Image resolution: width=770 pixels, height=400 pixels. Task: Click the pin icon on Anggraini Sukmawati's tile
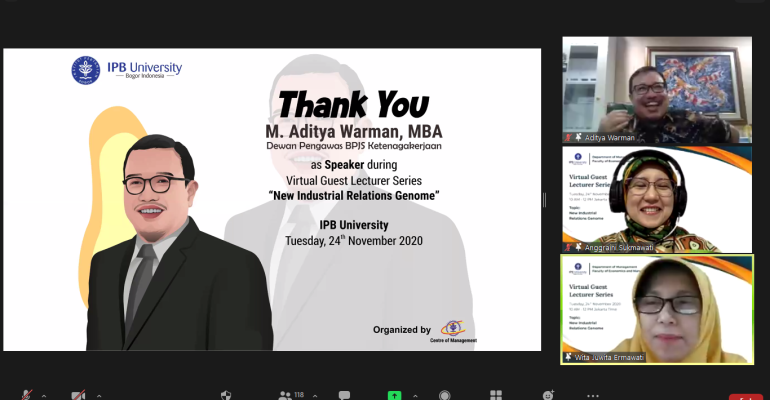578,247
